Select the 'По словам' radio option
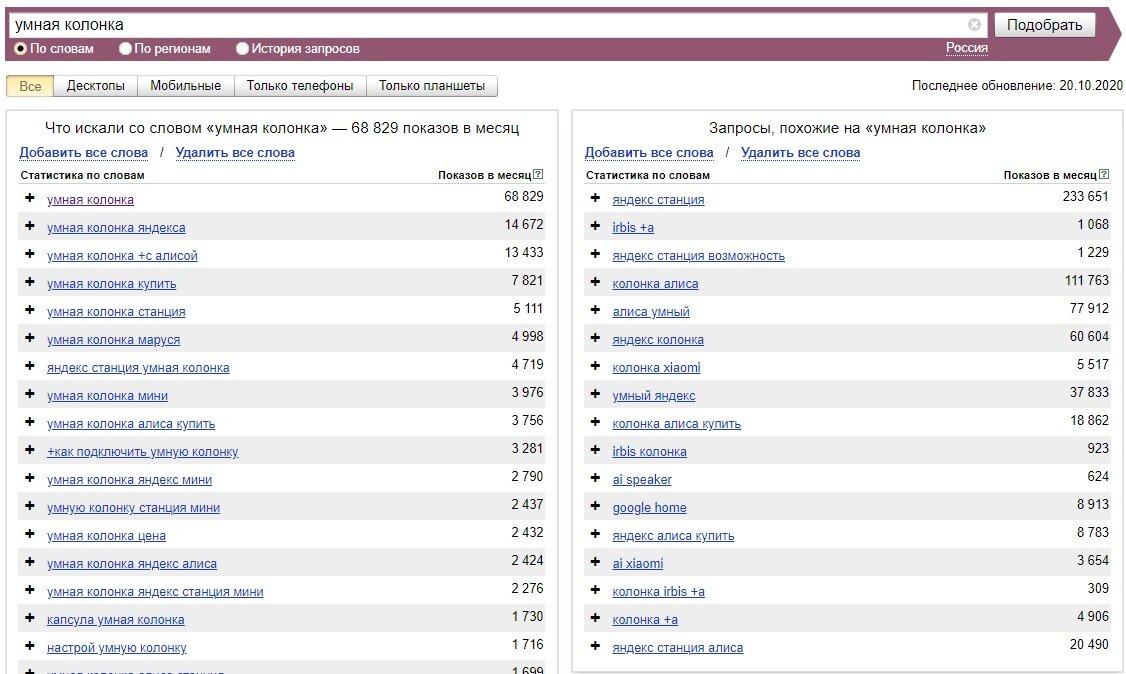 point(21,49)
